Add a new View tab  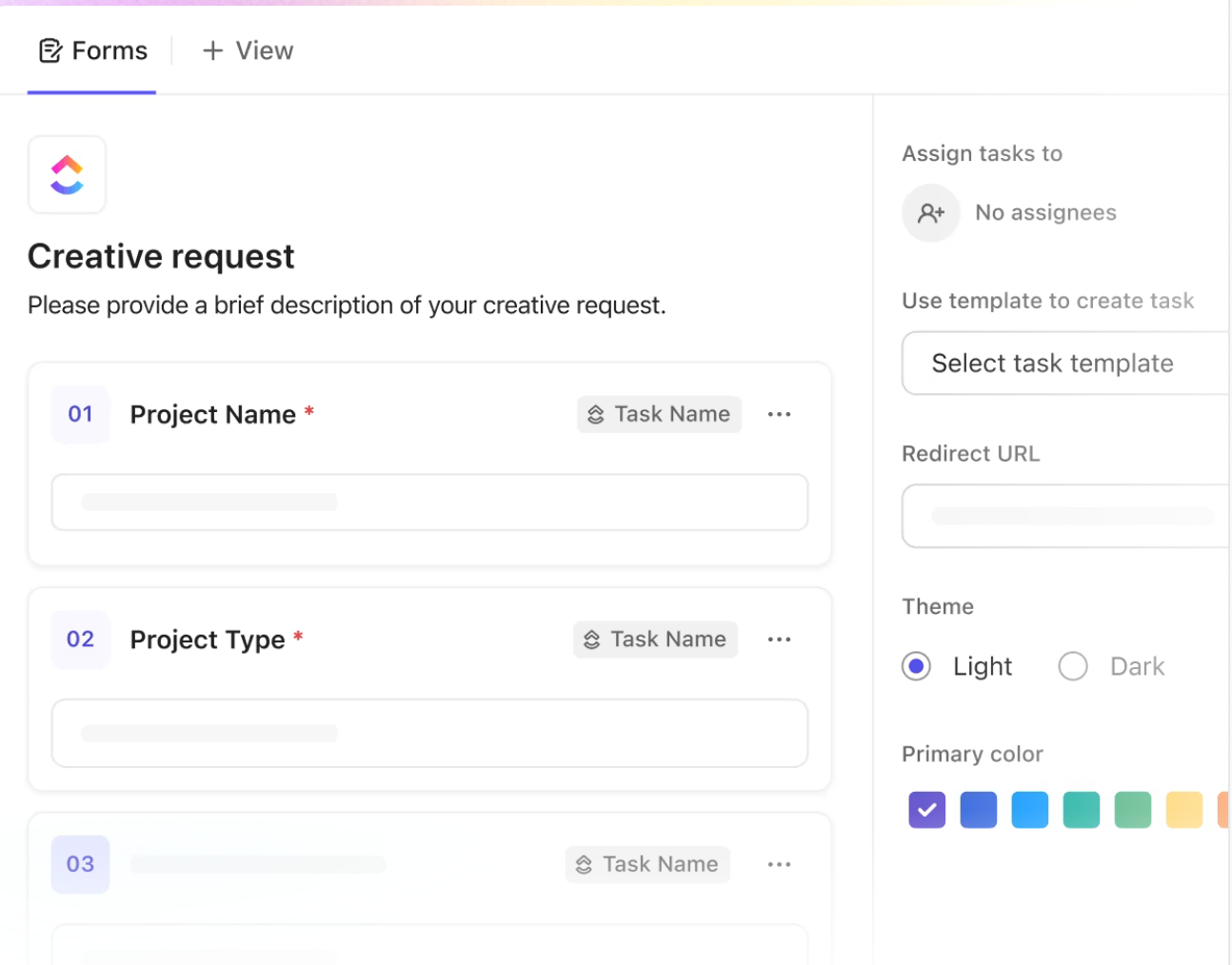coord(248,50)
